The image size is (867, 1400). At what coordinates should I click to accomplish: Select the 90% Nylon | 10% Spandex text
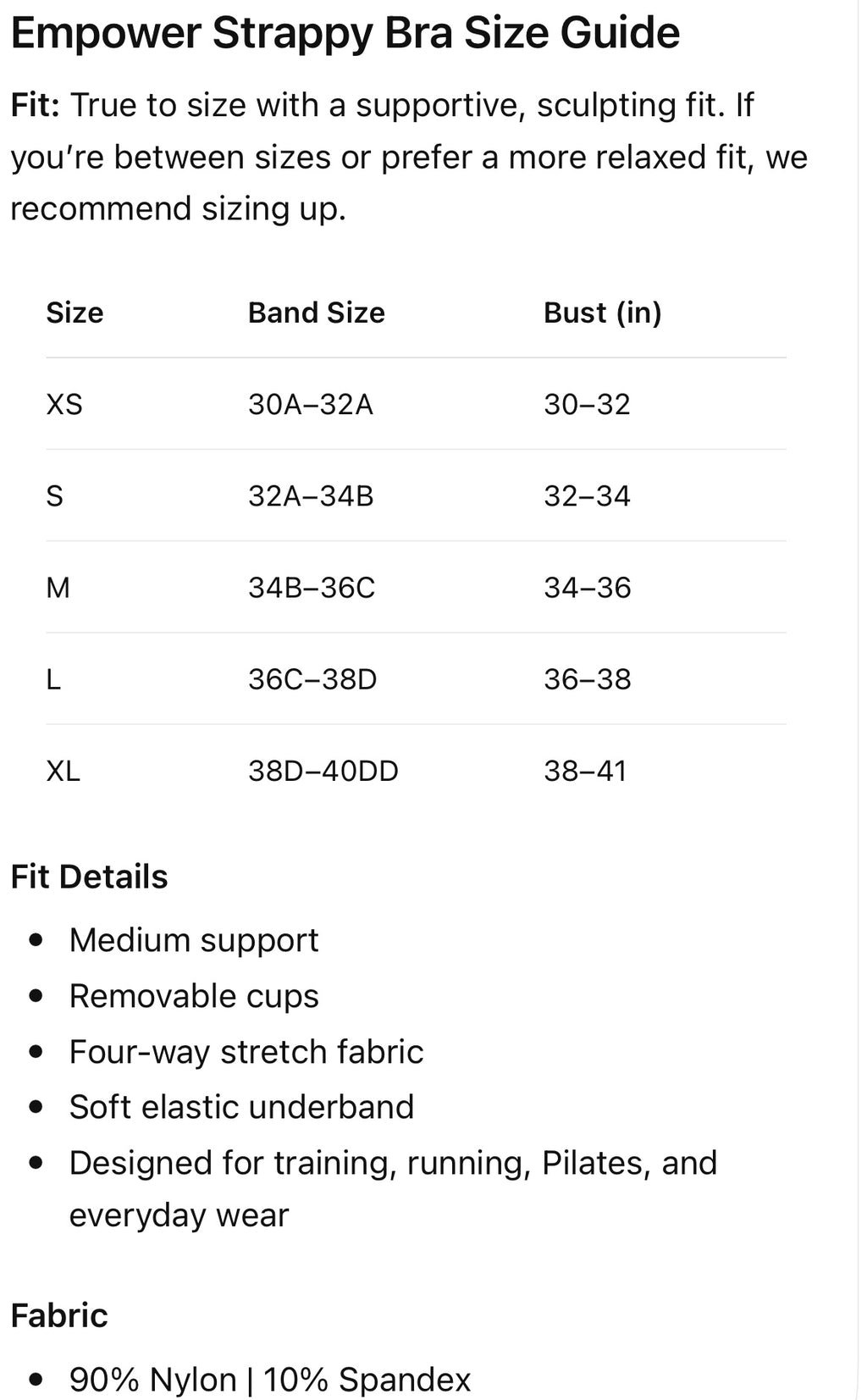coord(270,1379)
